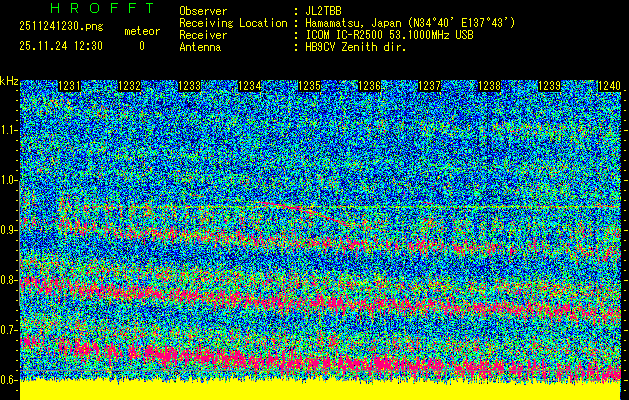
Task: Click the observer callsign JL2TBB
Action: 326,10
